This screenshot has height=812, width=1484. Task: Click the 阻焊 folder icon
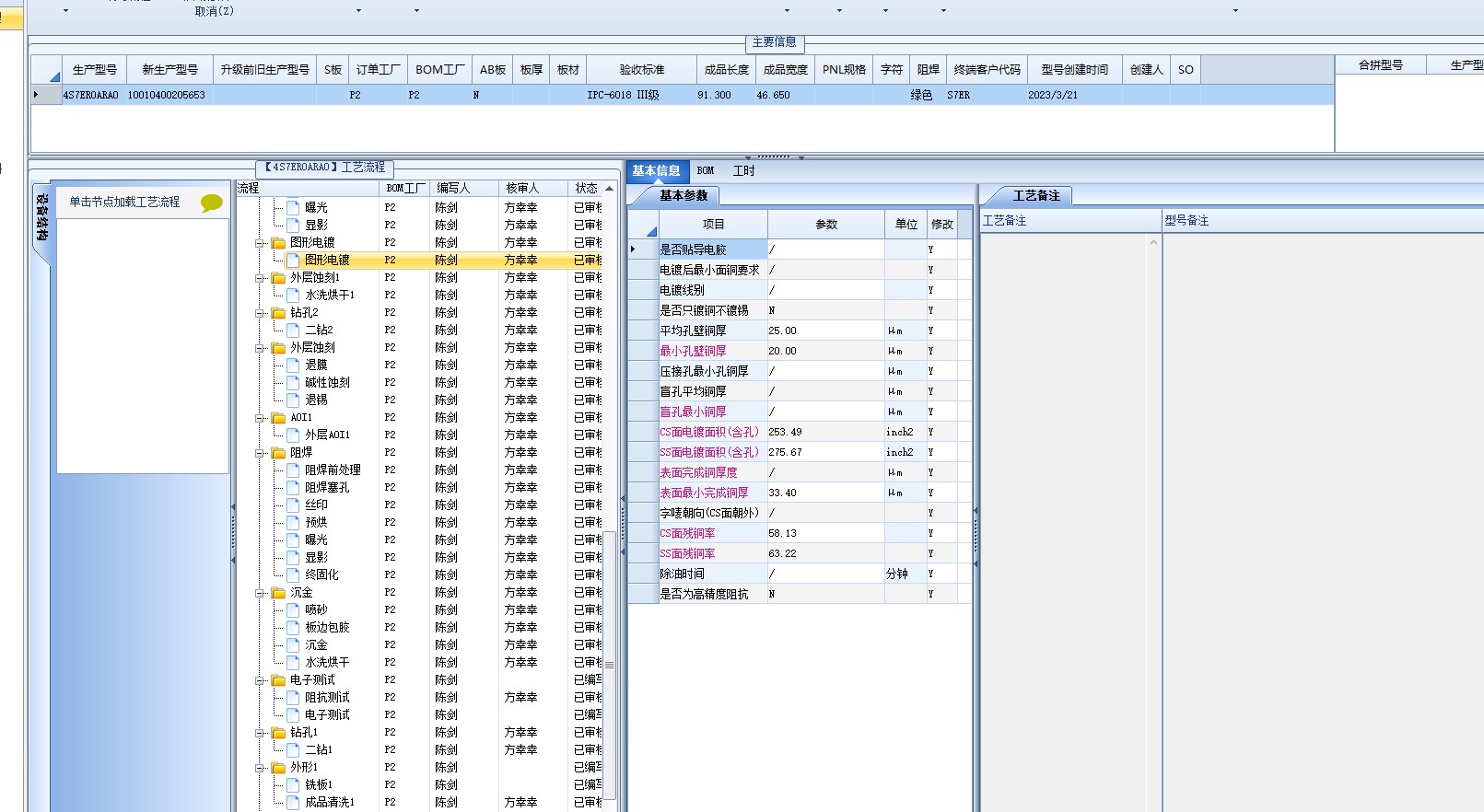(278, 453)
